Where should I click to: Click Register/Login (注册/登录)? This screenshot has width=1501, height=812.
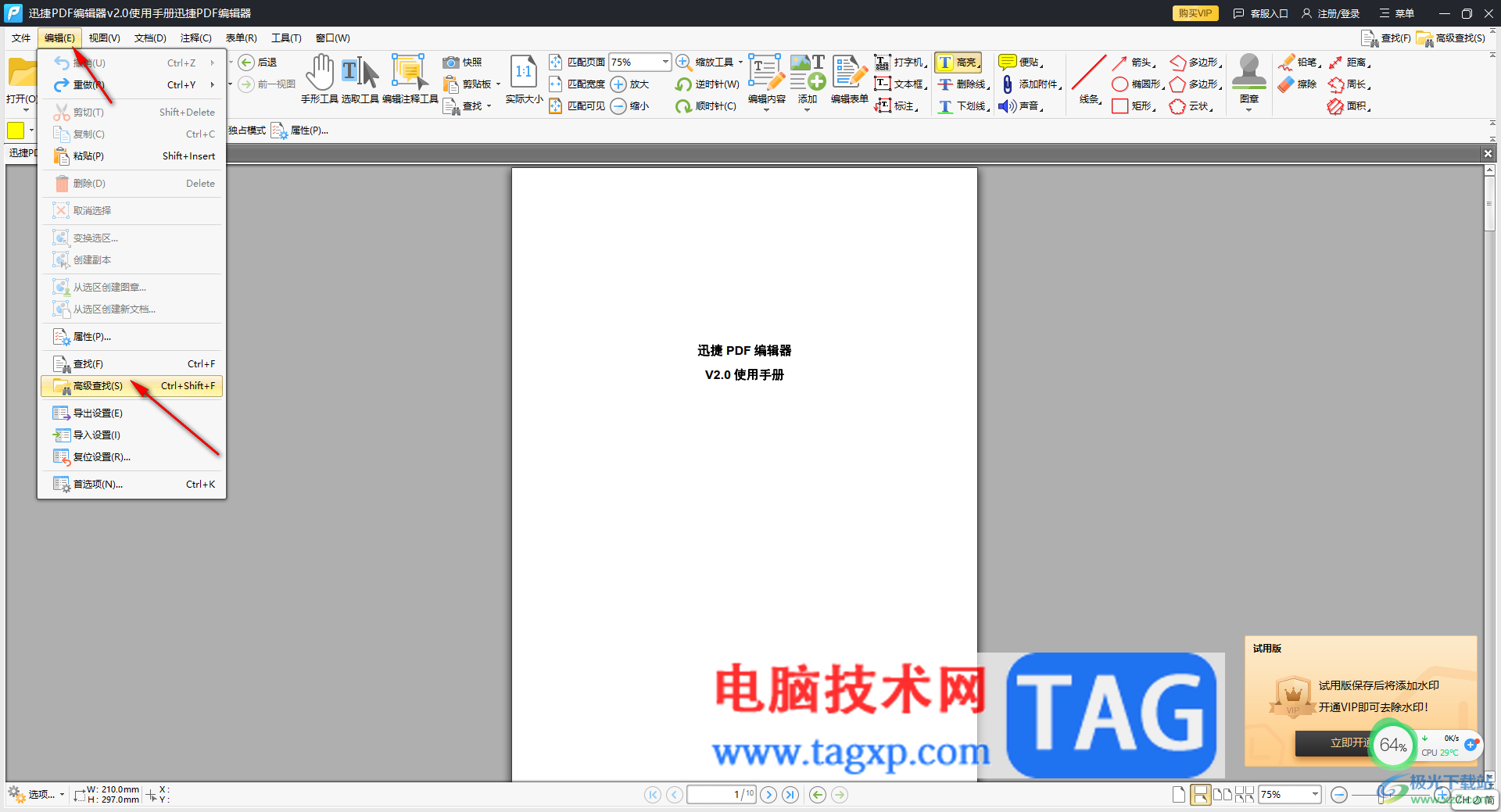coord(1331,13)
